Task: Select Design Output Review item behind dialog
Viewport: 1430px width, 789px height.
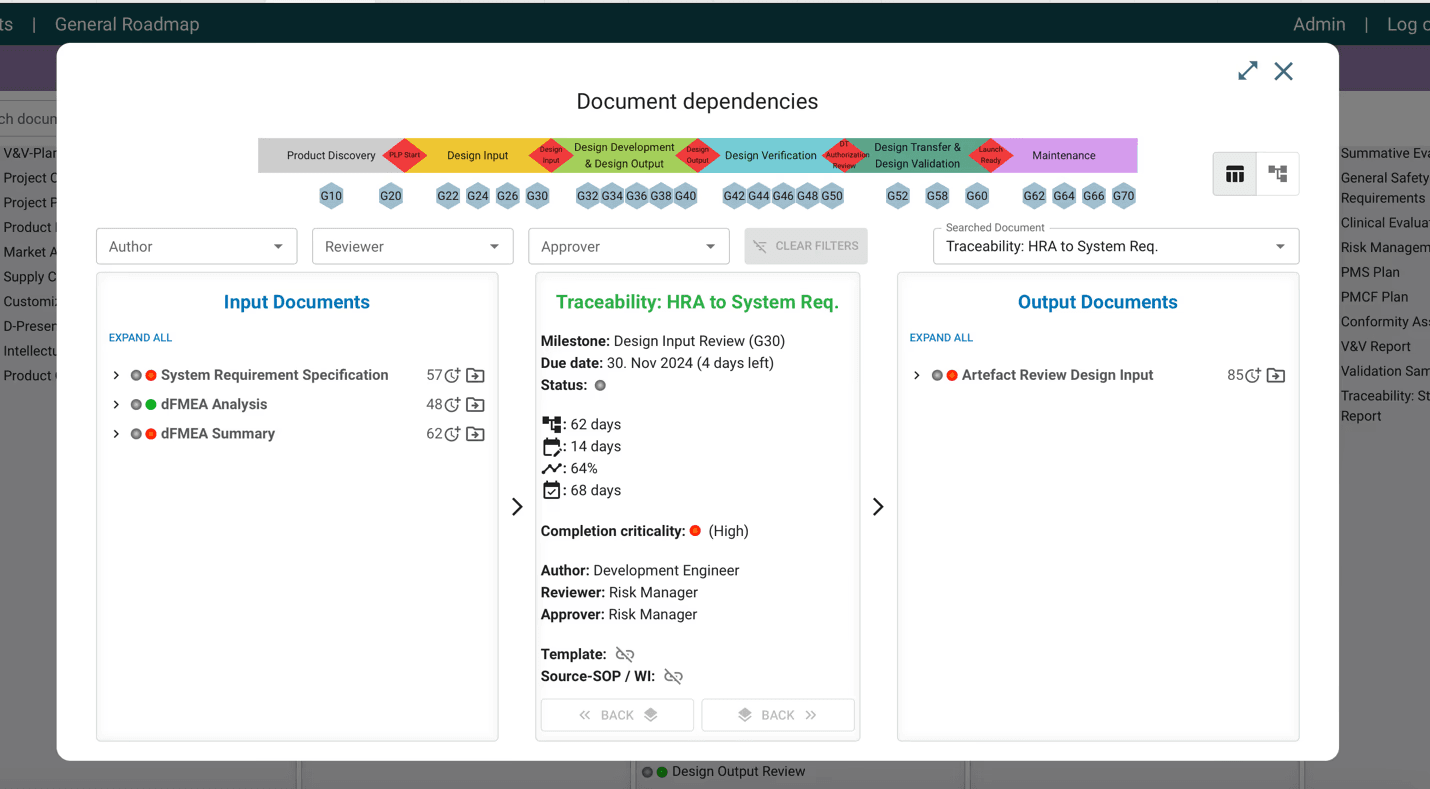Action: [x=738, y=772]
